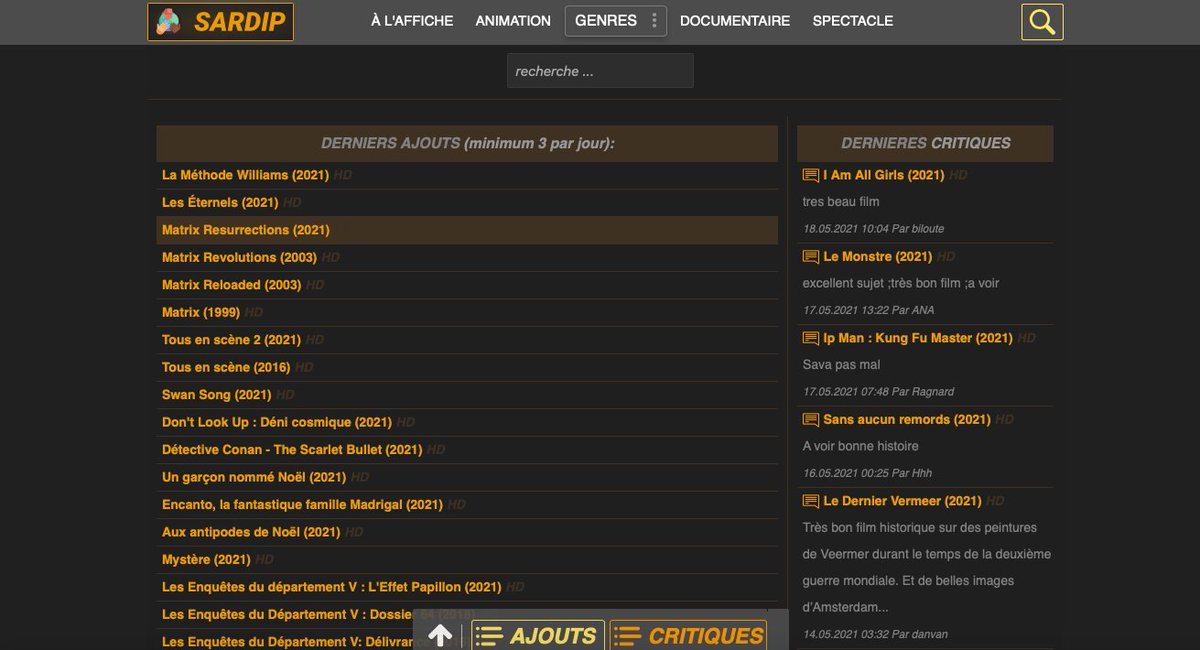Open Détective Conan - The Scarlet Bullet
Image resolution: width=1200 pixels, height=650 pixels.
click(x=292, y=450)
